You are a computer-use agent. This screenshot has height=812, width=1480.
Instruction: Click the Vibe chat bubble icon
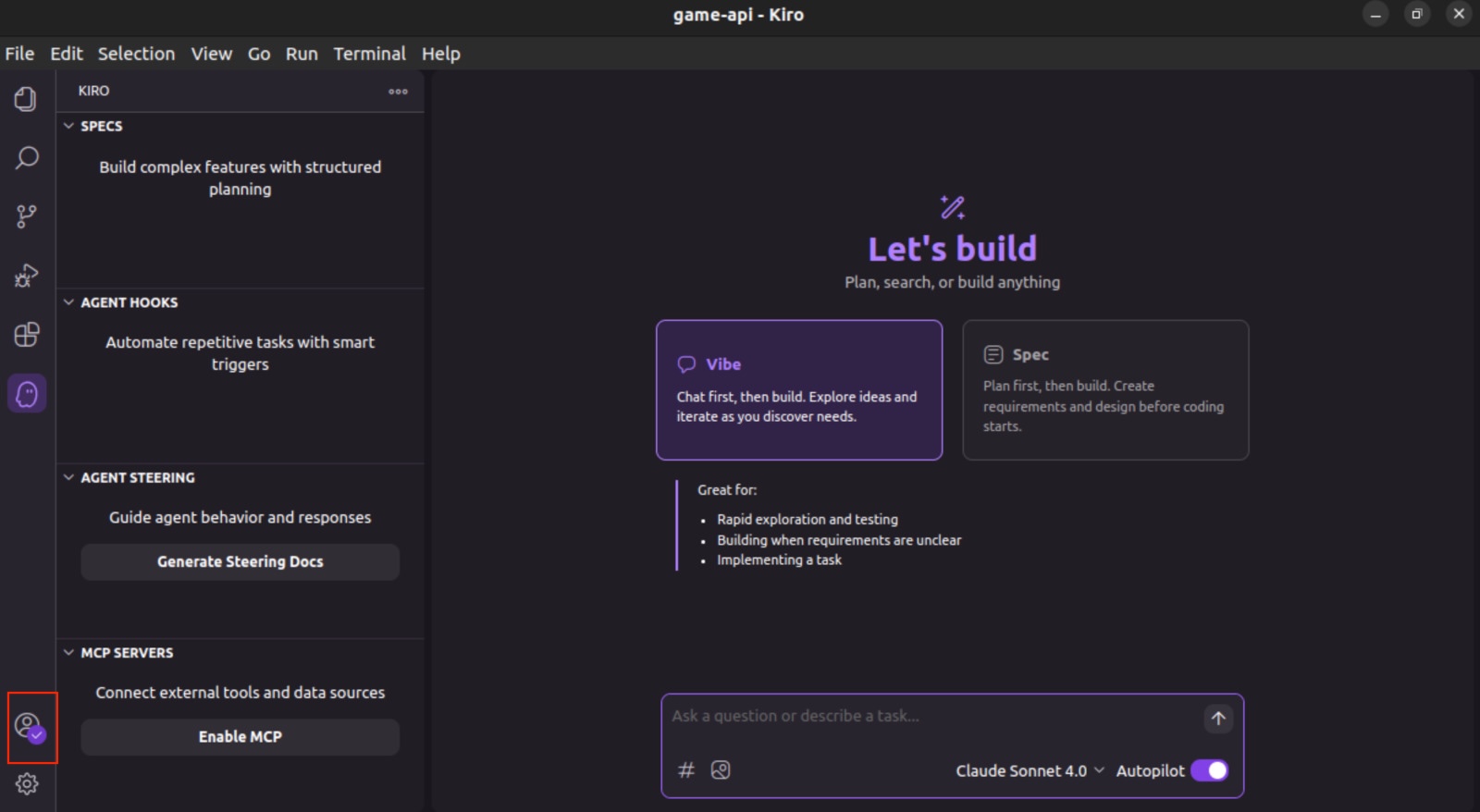686,364
